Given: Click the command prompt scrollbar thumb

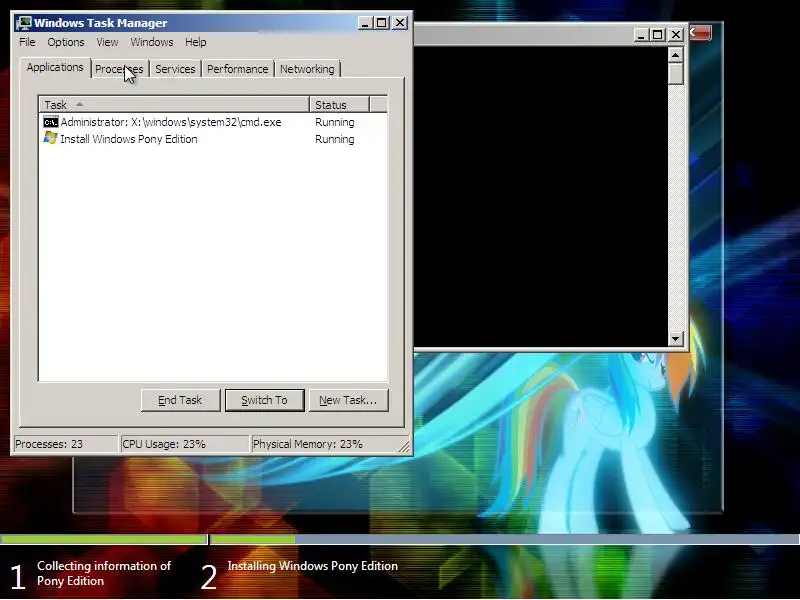Looking at the screenshot, I should 676,73.
